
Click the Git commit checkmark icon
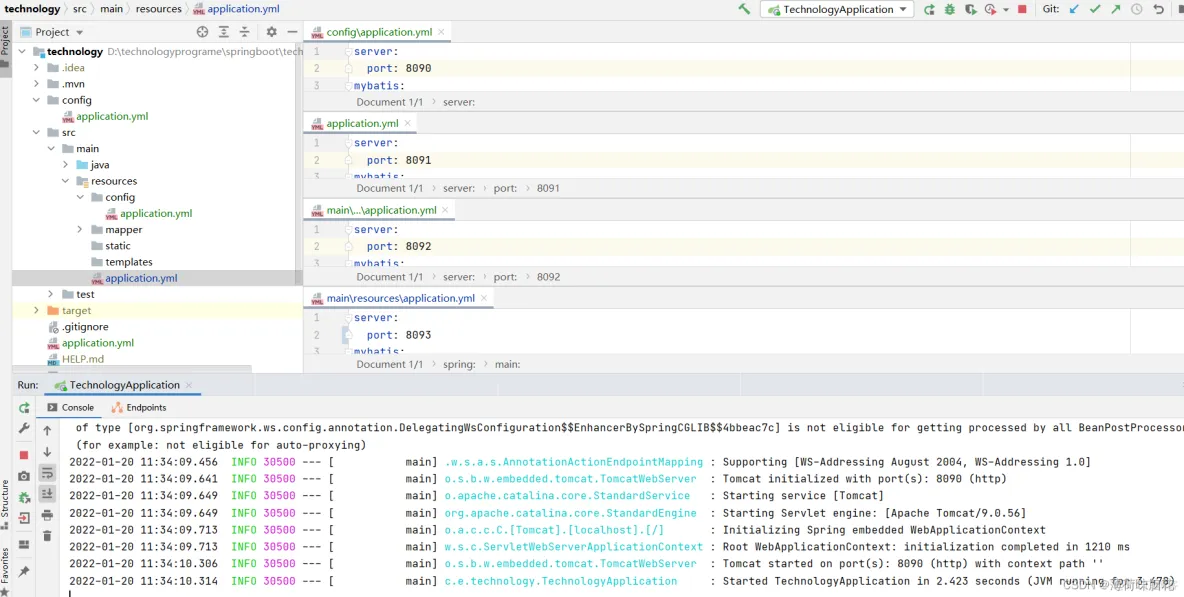[1095, 9]
